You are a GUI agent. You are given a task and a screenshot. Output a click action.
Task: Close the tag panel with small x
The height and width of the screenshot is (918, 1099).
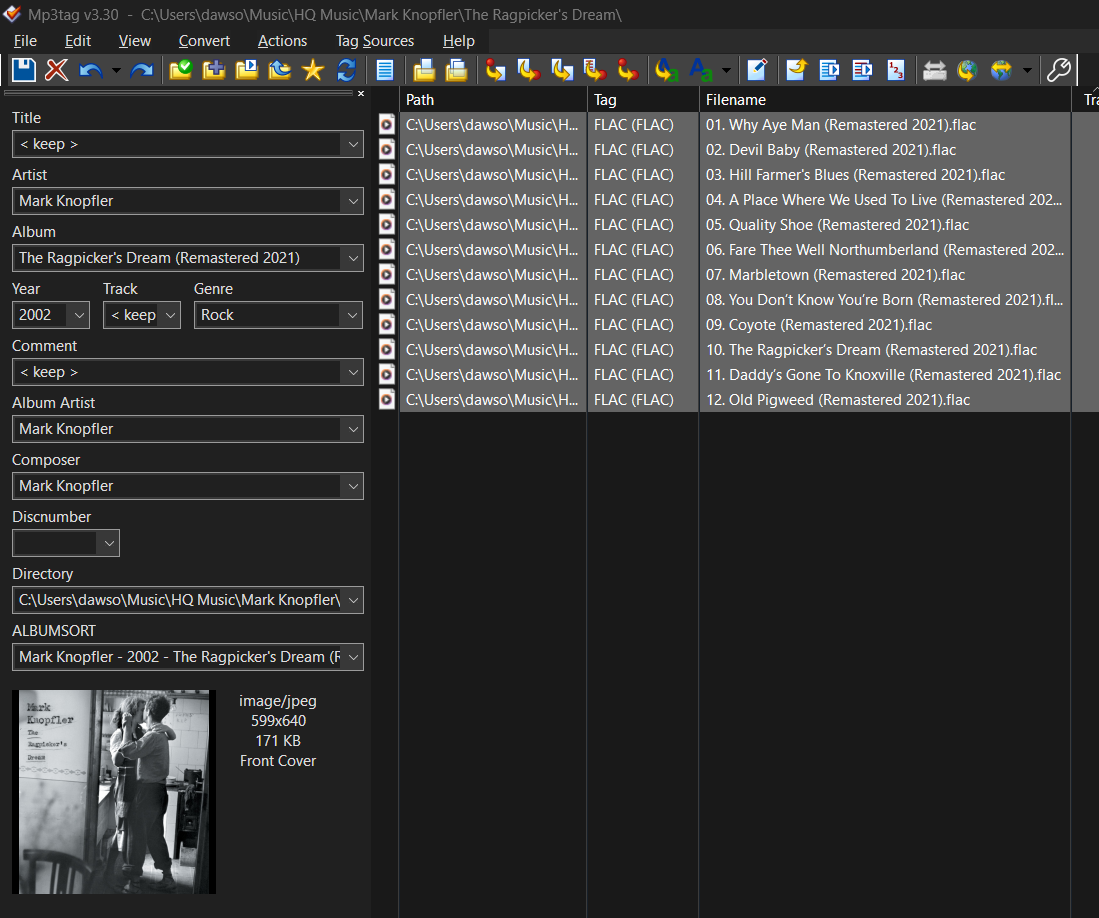[x=361, y=93]
